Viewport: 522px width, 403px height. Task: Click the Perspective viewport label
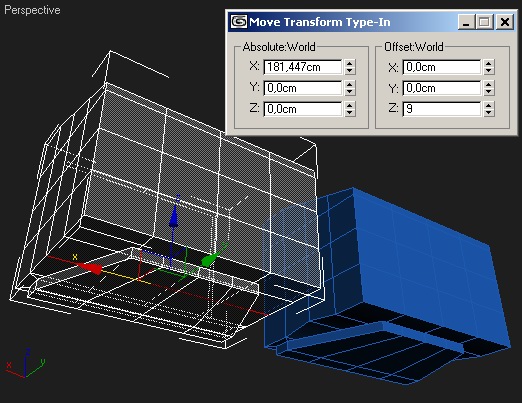pos(32,10)
